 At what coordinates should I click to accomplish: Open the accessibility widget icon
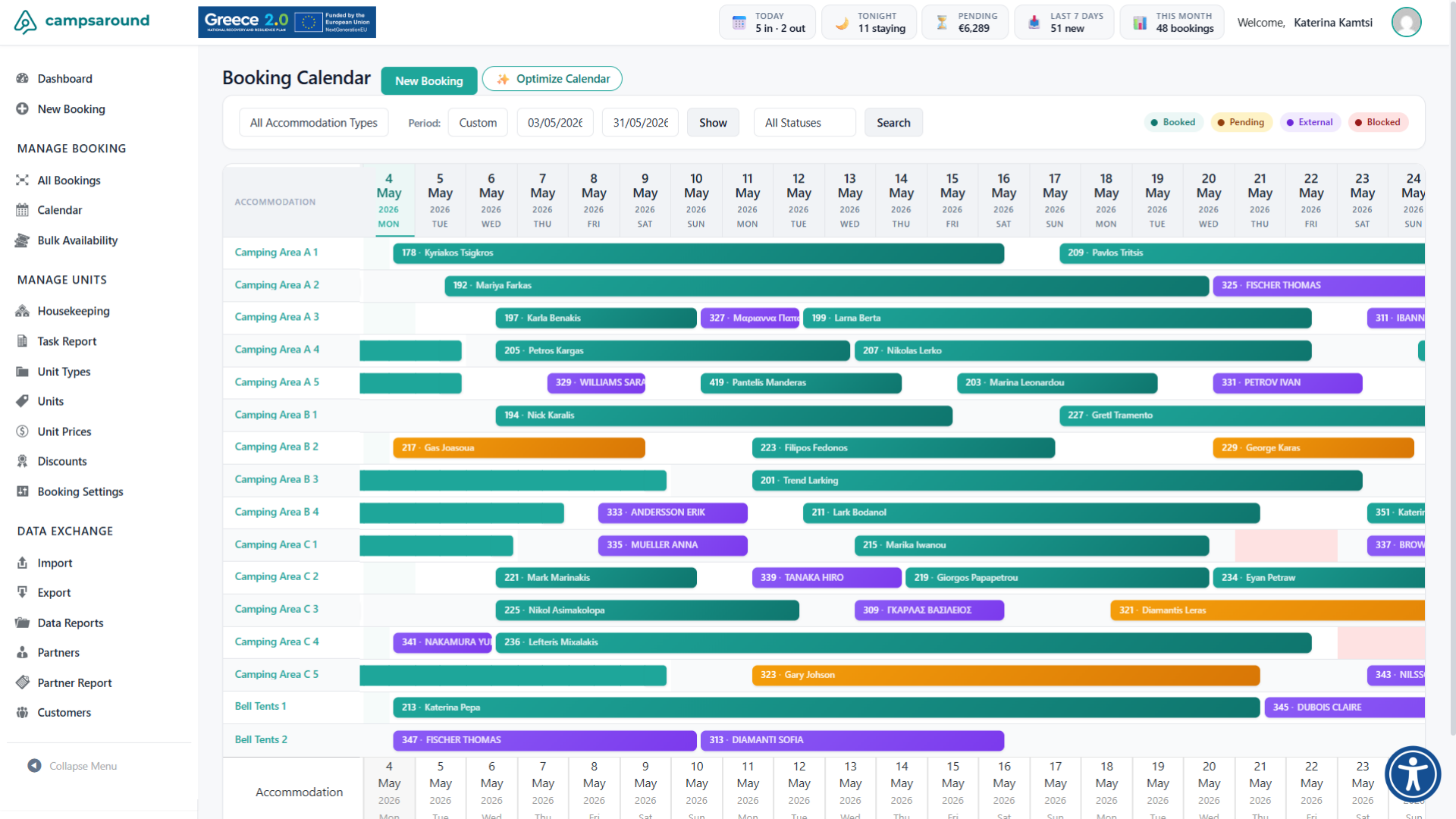point(1413,775)
